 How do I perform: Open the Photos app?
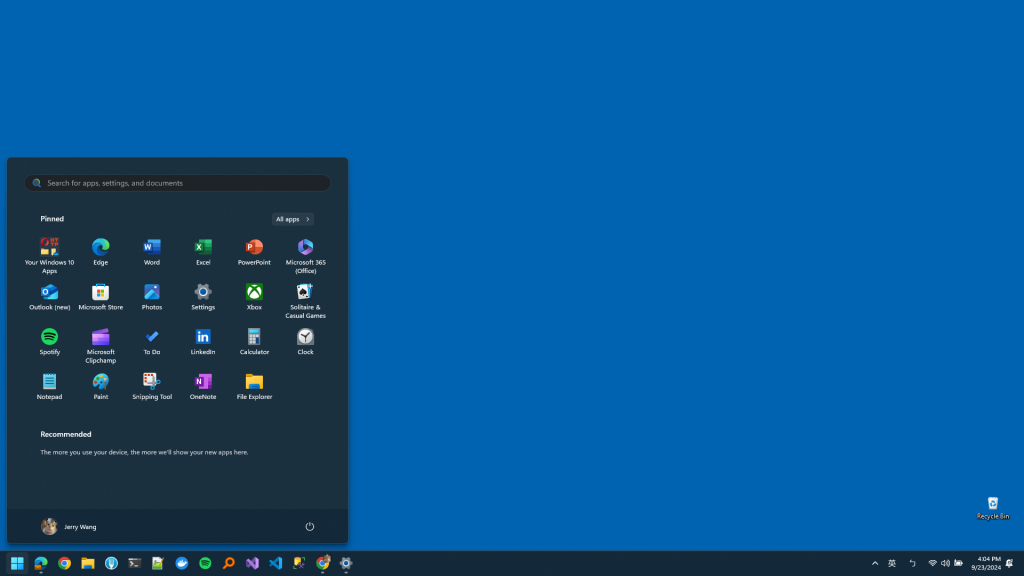[x=152, y=296]
